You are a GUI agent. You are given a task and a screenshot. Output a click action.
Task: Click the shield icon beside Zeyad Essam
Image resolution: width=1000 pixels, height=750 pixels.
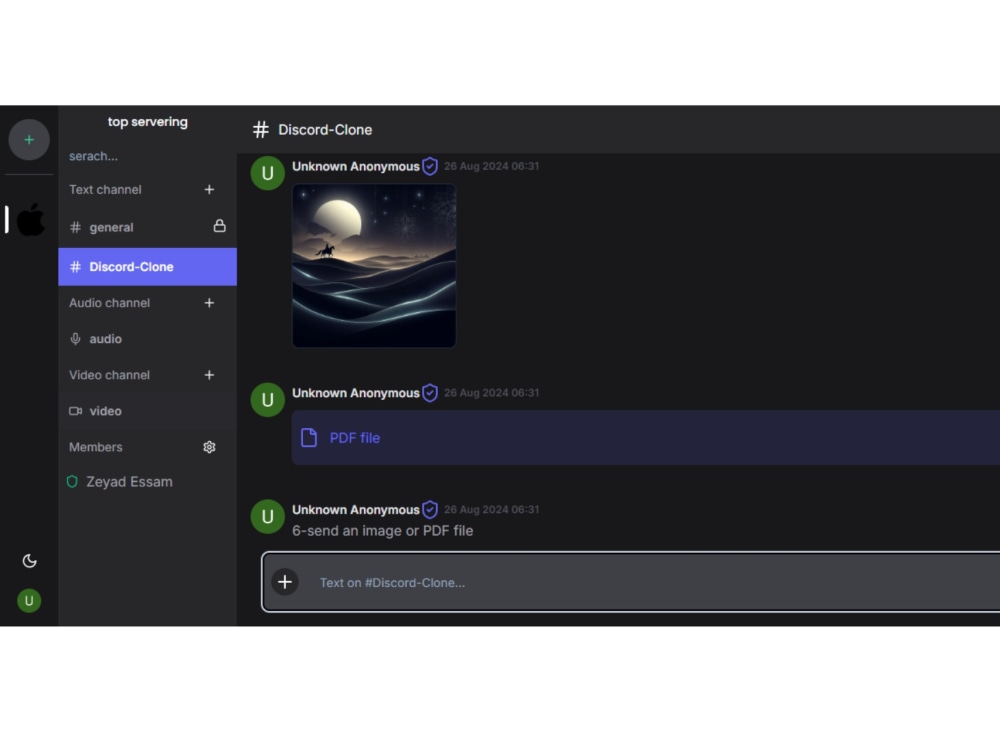(x=72, y=482)
